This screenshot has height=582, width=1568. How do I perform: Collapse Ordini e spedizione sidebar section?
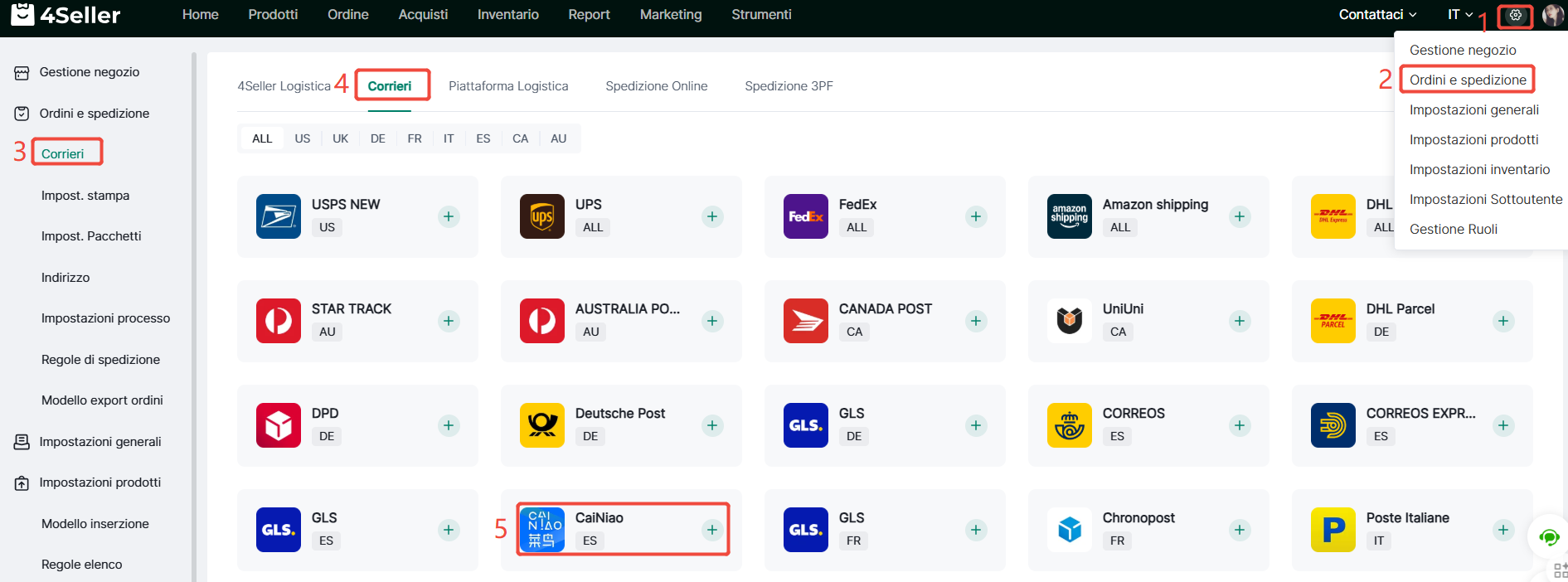[x=94, y=114]
